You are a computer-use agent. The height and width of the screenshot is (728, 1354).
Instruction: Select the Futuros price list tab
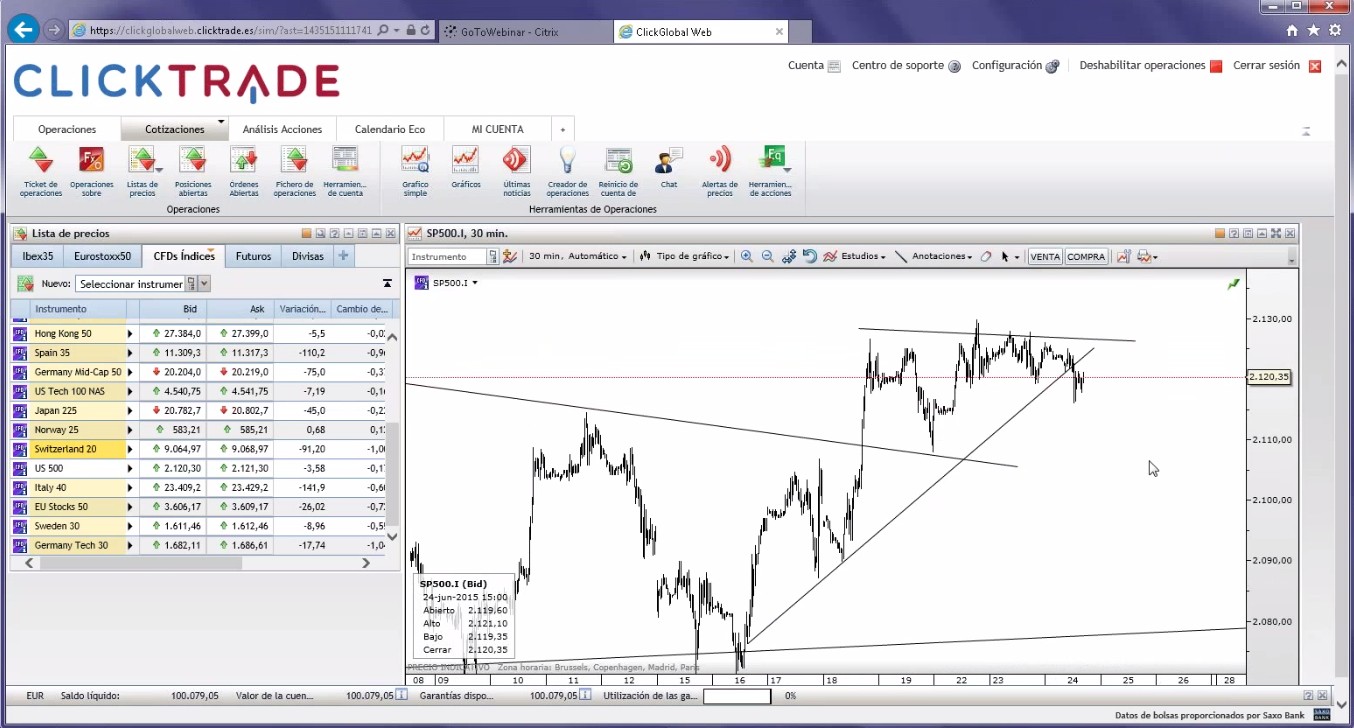pos(253,256)
